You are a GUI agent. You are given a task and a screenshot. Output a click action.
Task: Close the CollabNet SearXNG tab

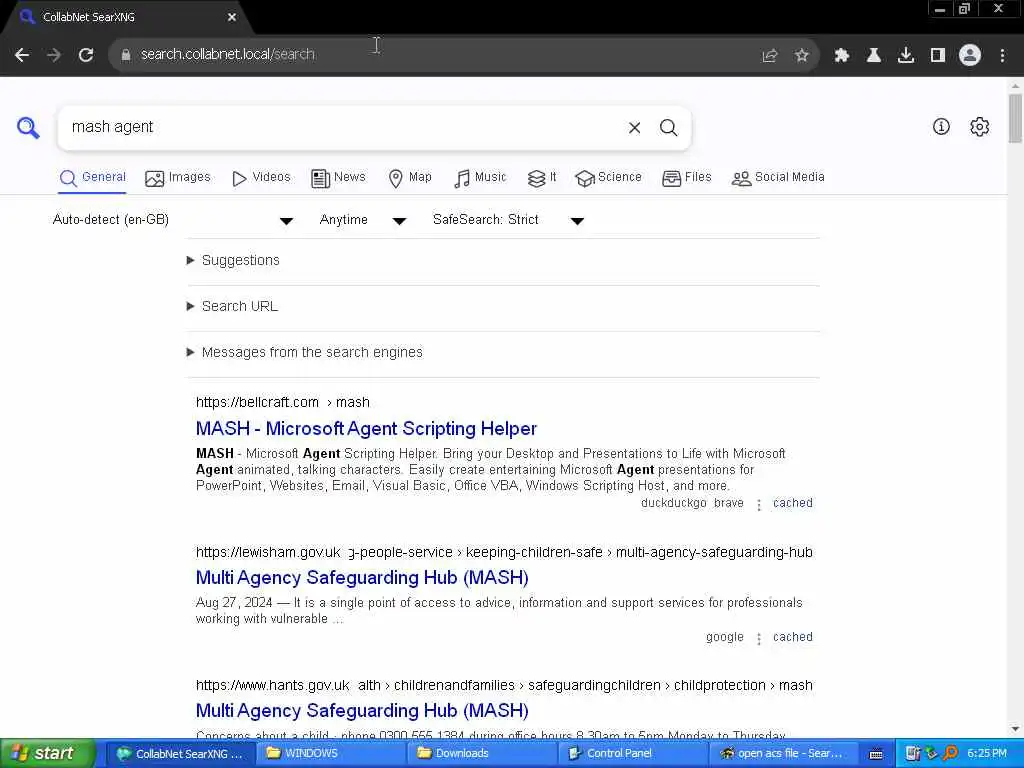(x=232, y=17)
